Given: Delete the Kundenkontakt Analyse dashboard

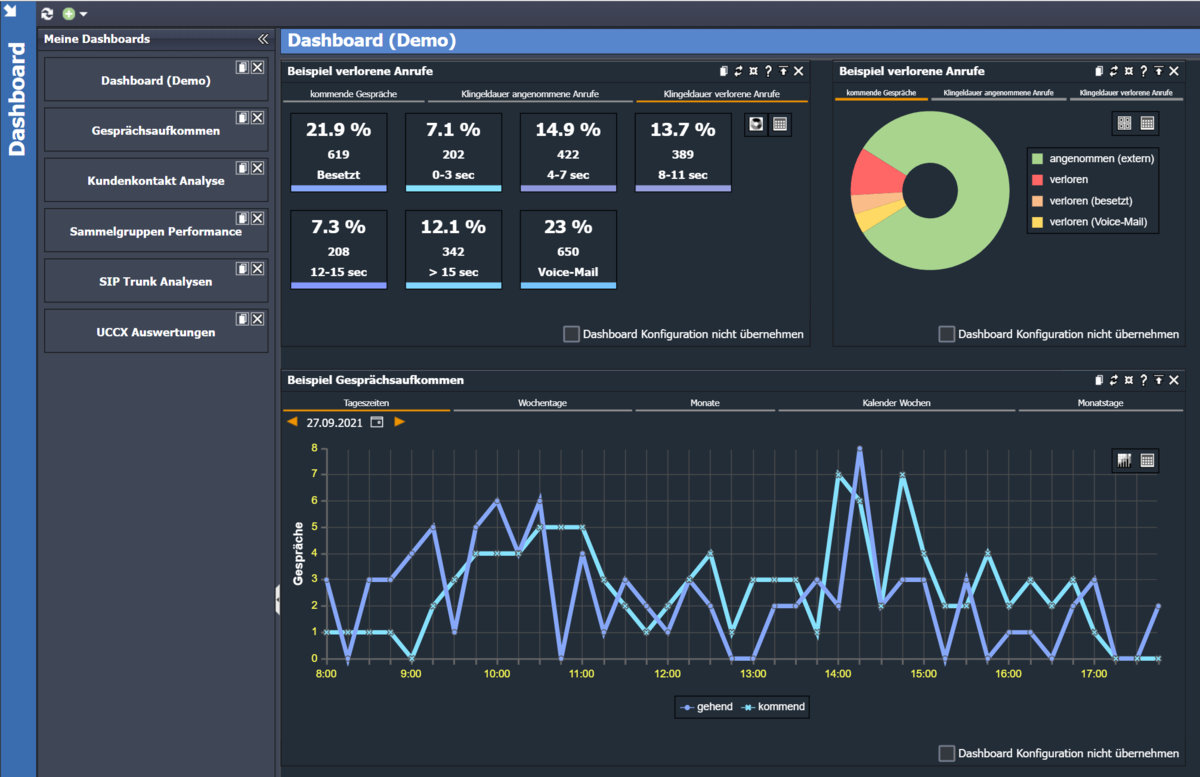Looking at the screenshot, I should tap(257, 168).
